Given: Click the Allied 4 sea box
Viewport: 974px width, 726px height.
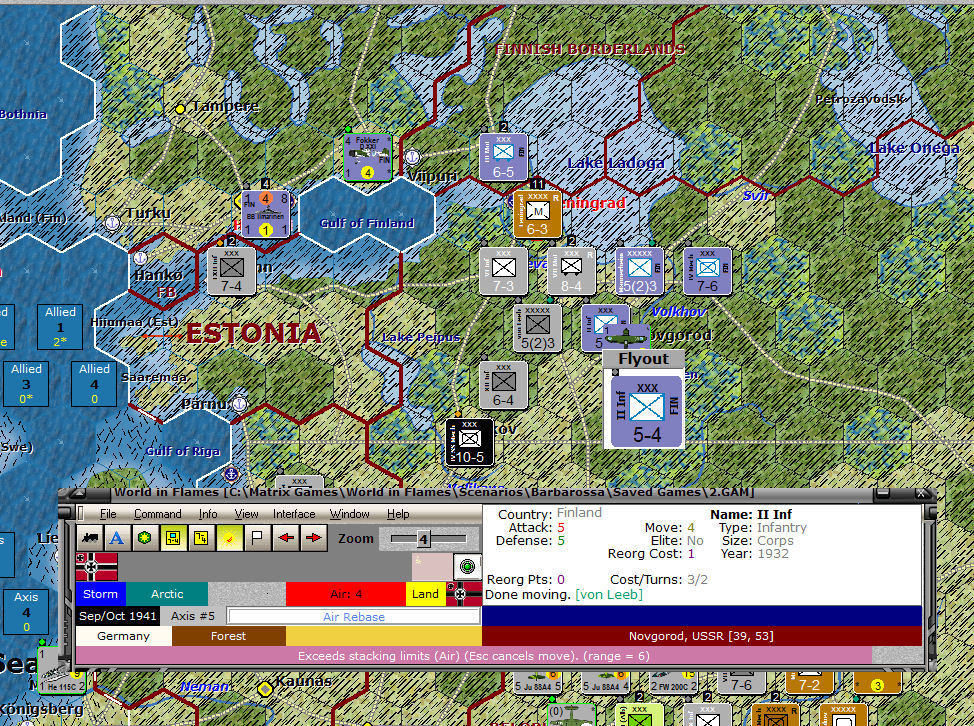Looking at the screenshot, I should [x=94, y=384].
